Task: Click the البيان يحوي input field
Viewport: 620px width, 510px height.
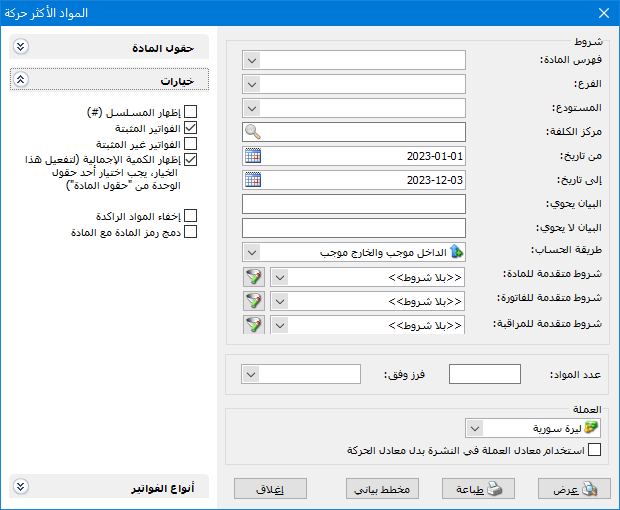Action: [x=354, y=204]
